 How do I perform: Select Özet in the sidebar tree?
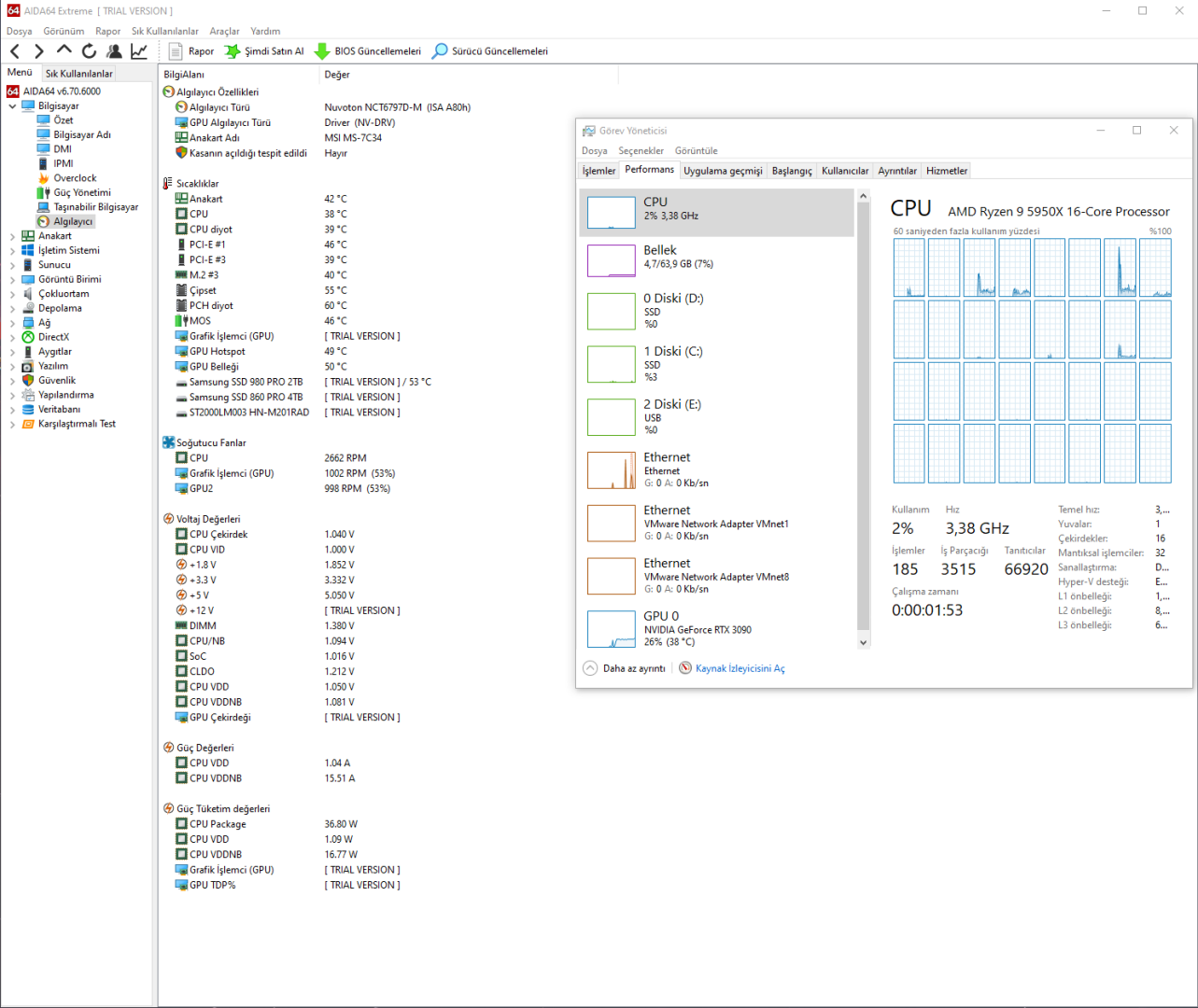(x=63, y=120)
